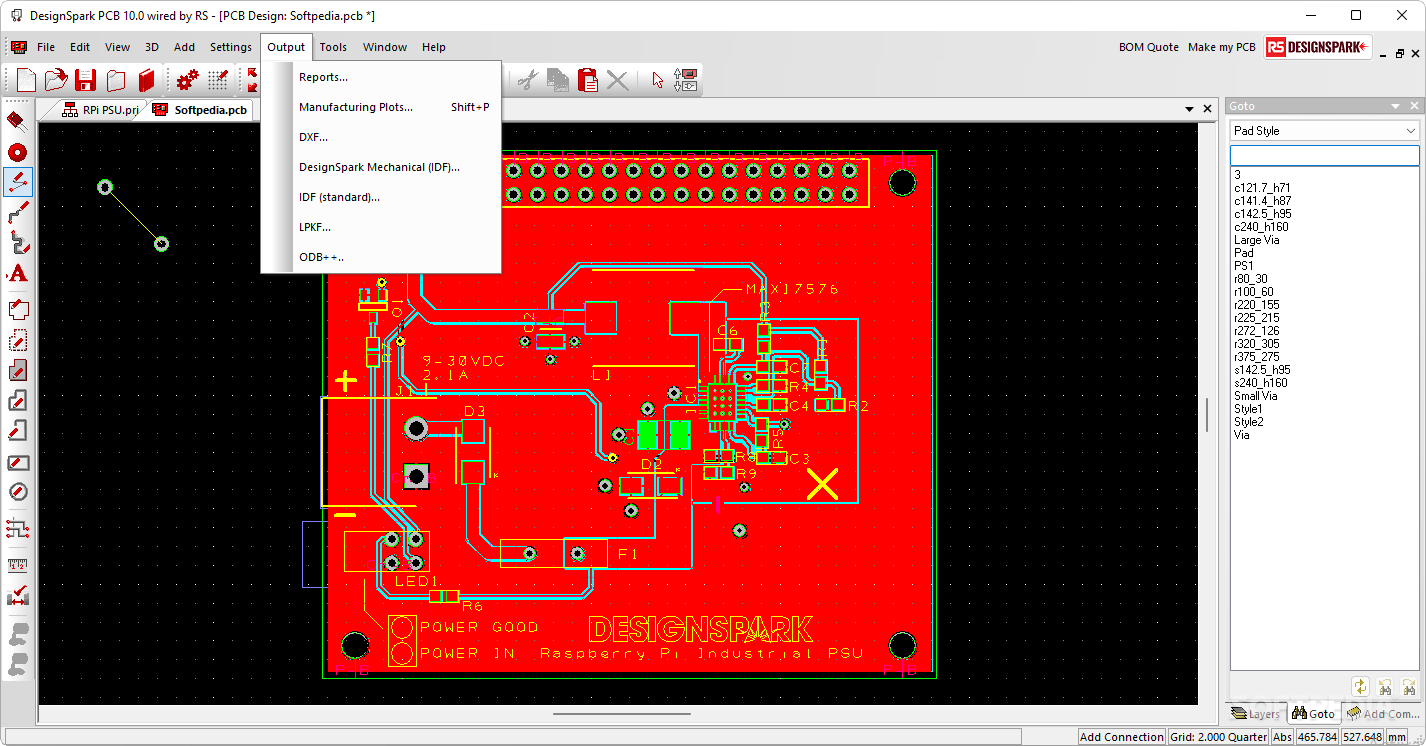Select the Add Board outline tool
This screenshot has height=746, width=1426.
click(x=17, y=309)
